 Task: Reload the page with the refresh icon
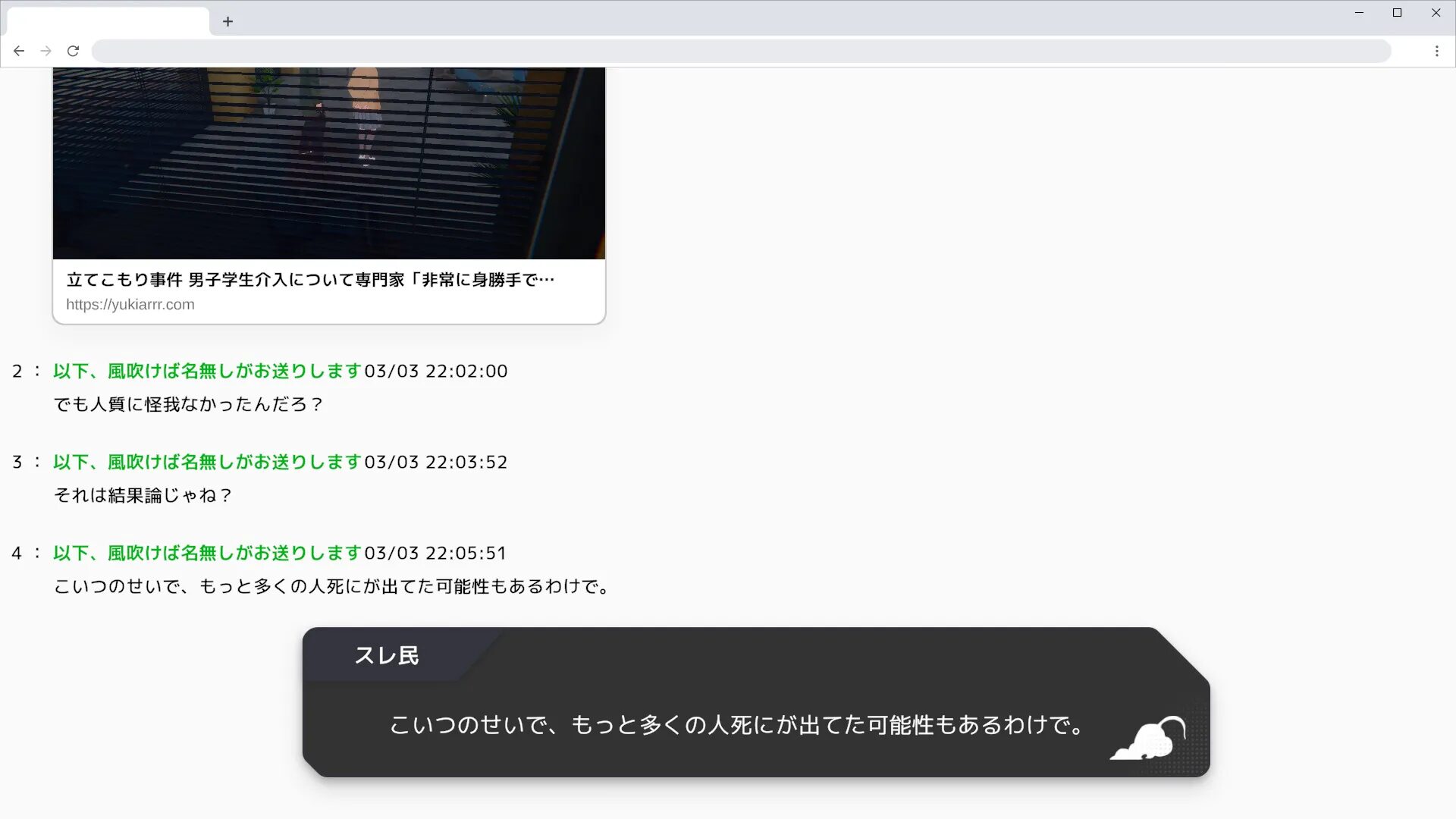click(x=73, y=51)
